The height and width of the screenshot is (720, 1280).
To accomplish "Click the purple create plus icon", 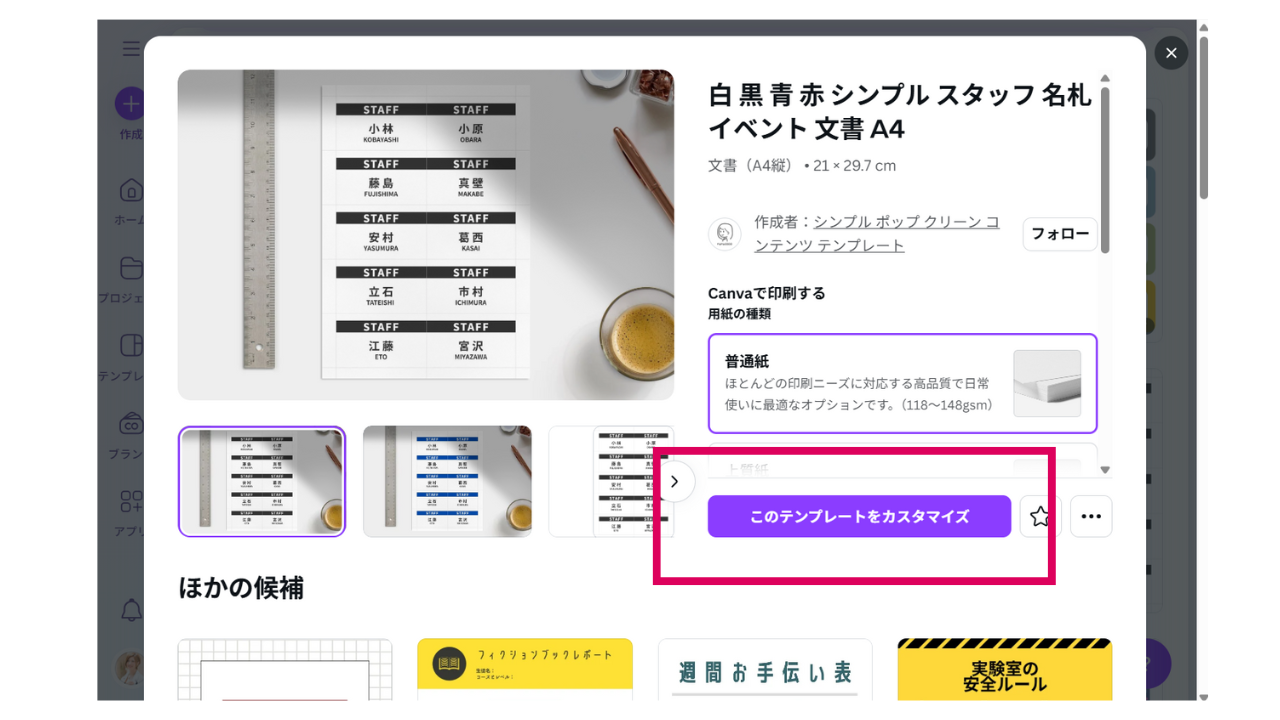I will (130, 103).
